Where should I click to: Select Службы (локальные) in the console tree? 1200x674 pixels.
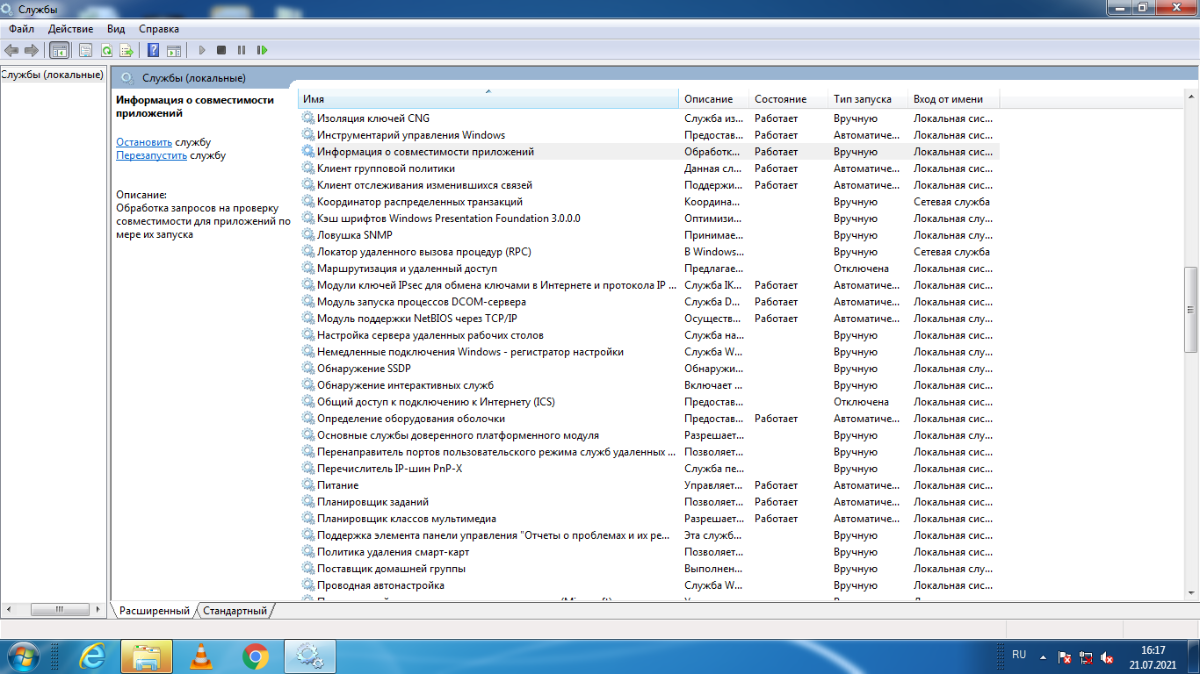(x=53, y=75)
